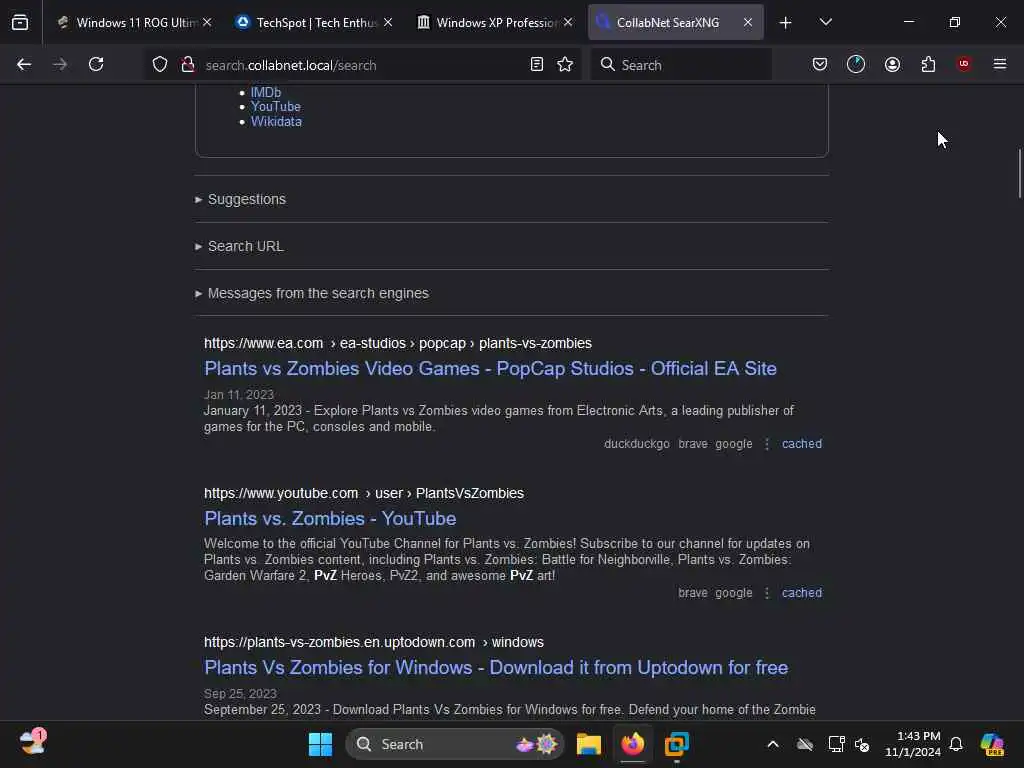Save page to Pocket
This screenshot has height=768, width=1024.
(820, 64)
